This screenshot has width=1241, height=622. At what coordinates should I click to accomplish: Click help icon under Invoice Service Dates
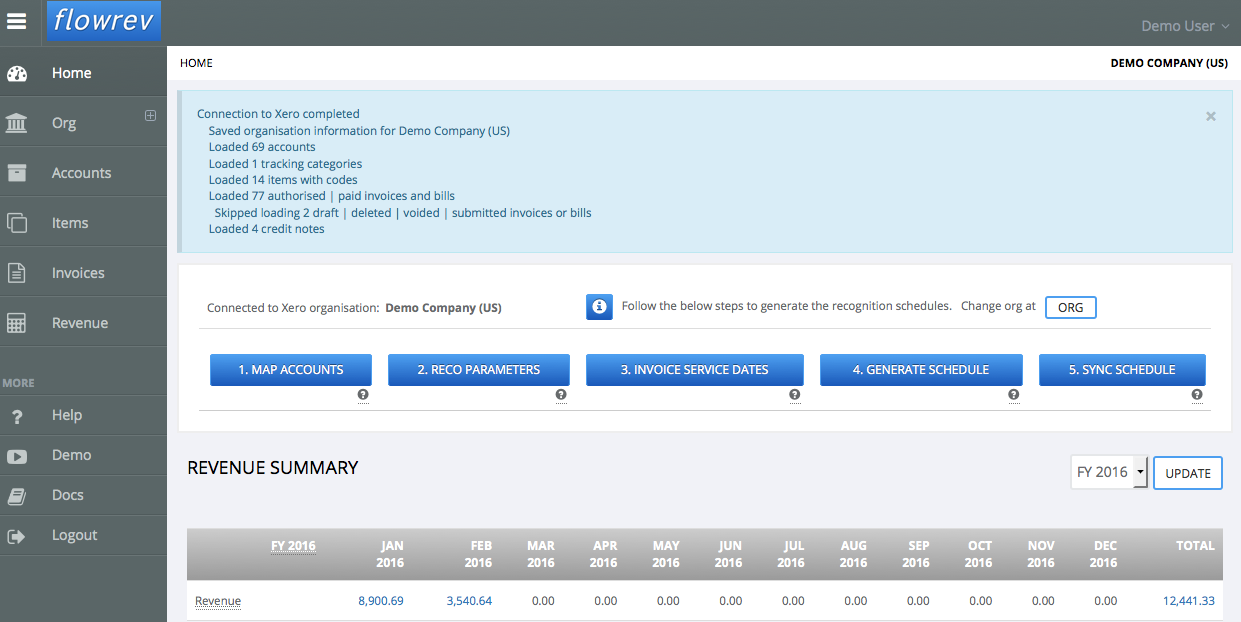pos(794,395)
